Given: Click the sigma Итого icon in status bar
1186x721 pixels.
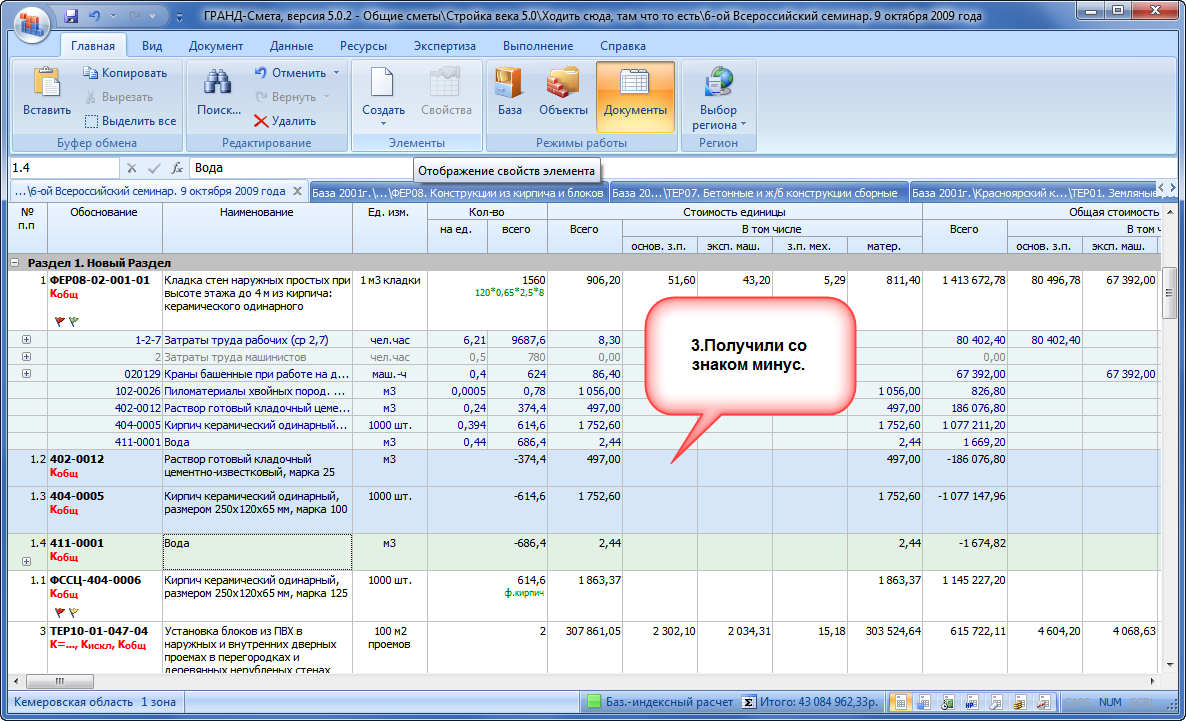Looking at the screenshot, I should point(748,702).
